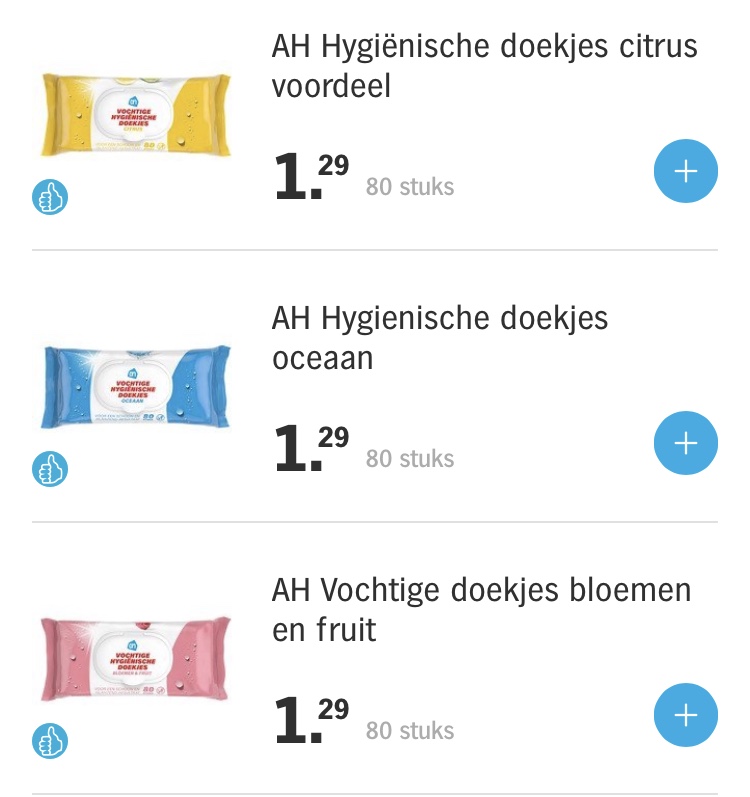750x797 pixels.
Task: Select the 1.29 price of bloemen en fruit wipes
Action: (311, 720)
